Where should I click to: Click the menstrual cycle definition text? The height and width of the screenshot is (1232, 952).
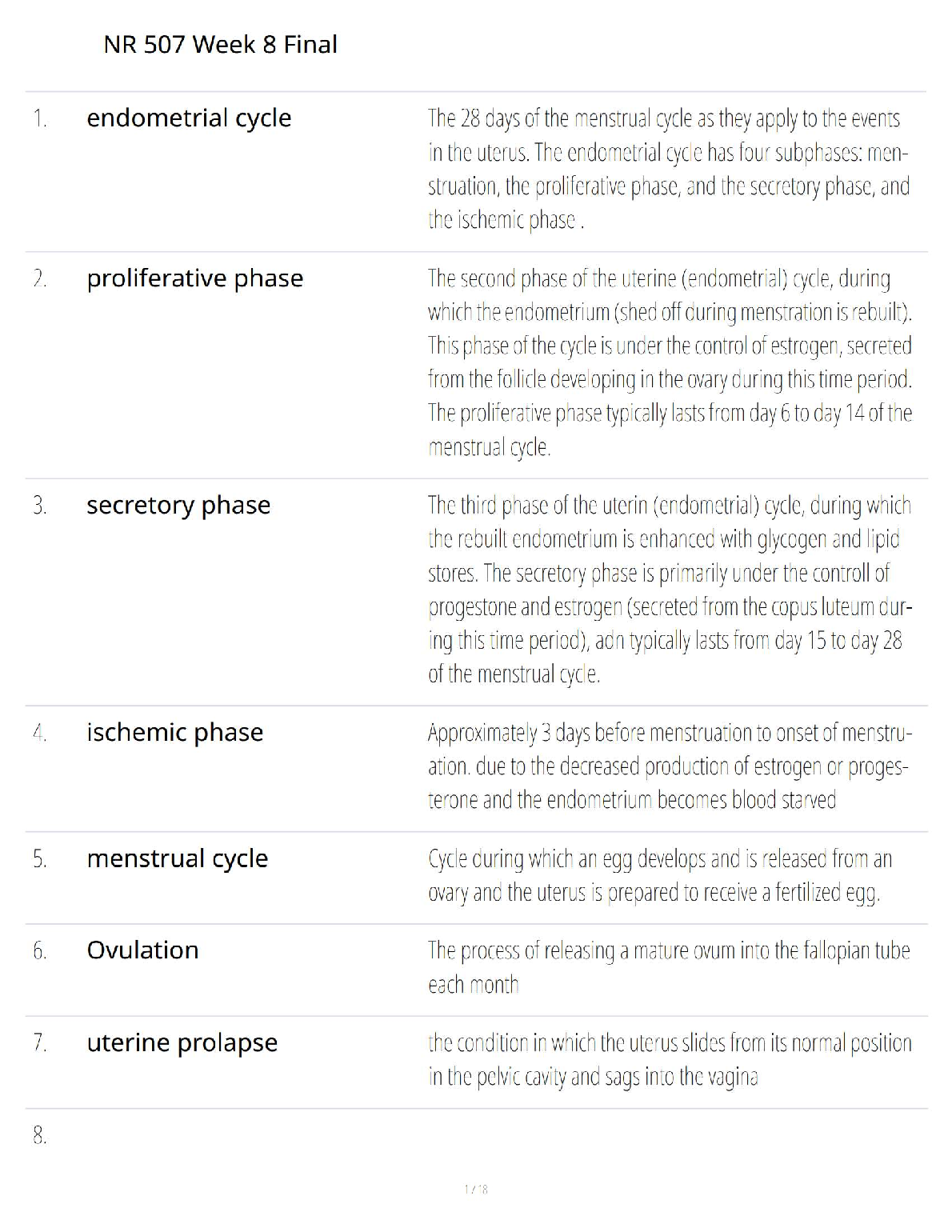click(x=660, y=875)
